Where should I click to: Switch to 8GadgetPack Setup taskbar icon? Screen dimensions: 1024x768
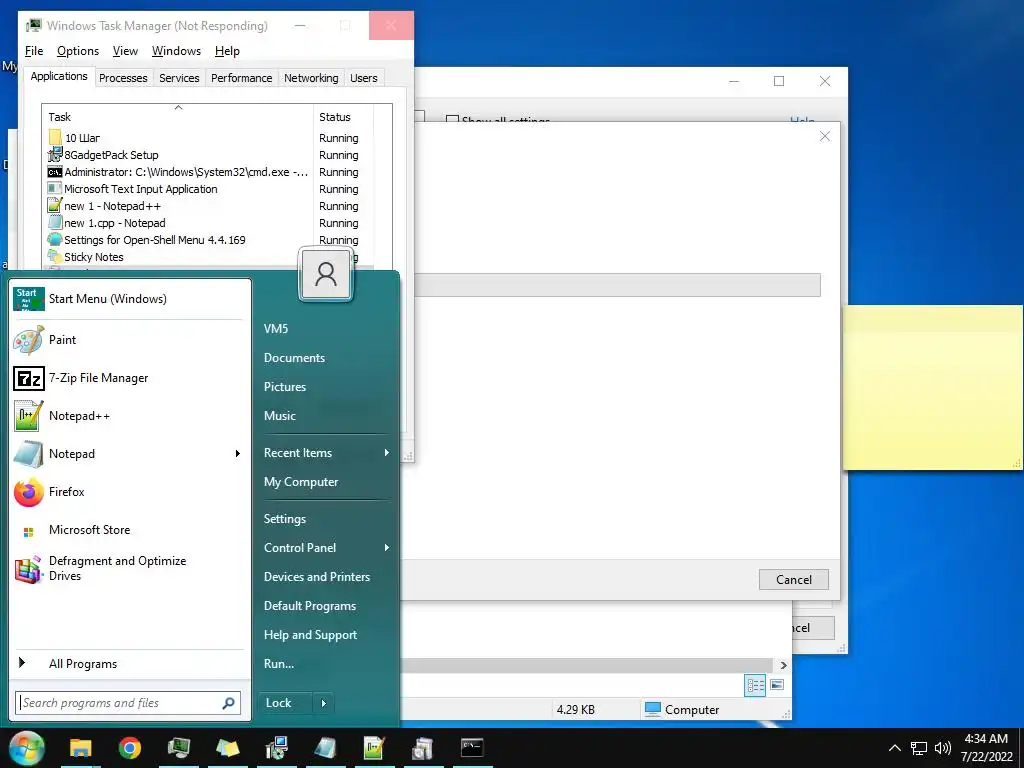pos(276,748)
